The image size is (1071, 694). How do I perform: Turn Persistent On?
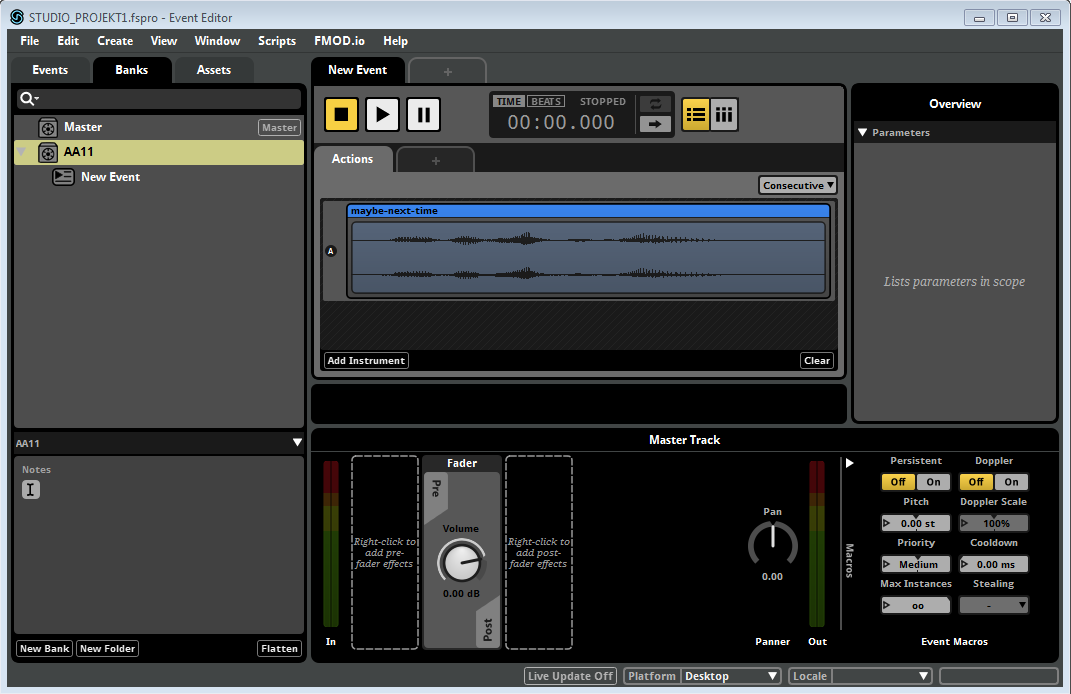click(933, 482)
